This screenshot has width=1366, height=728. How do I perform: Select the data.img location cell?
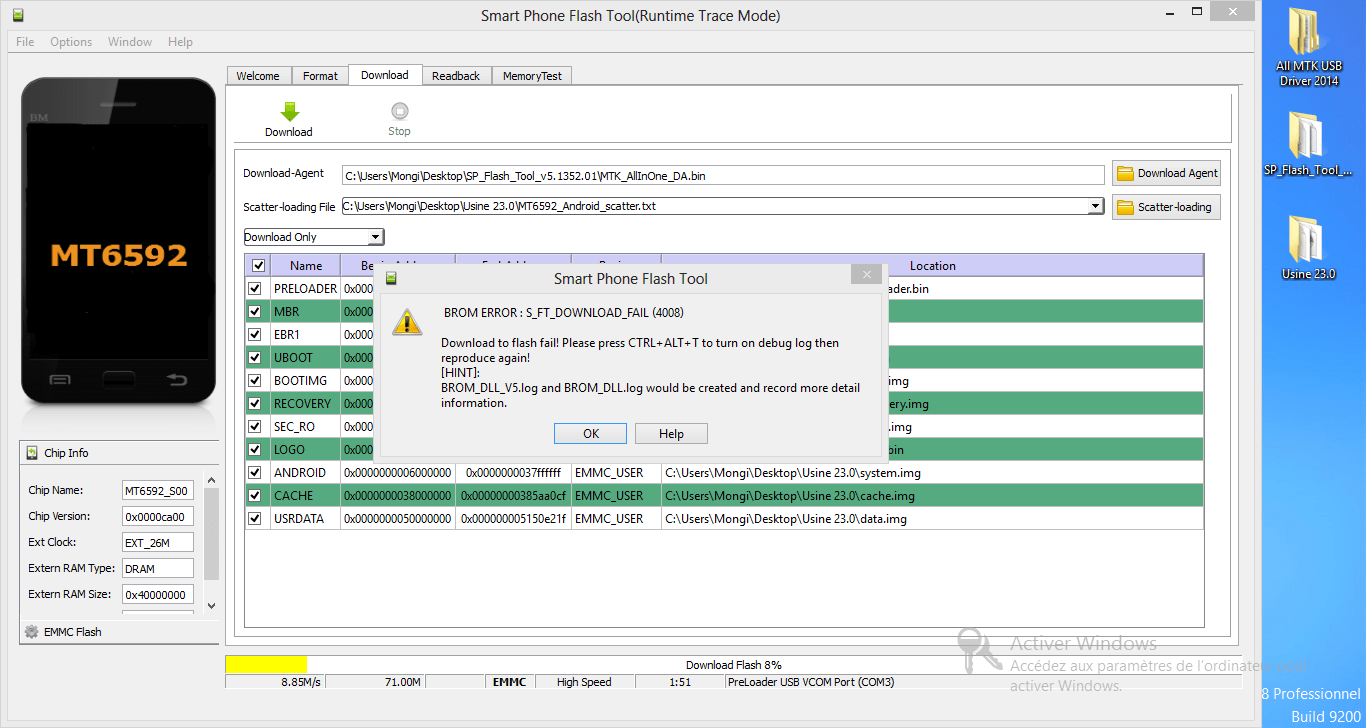[x=932, y=519]
